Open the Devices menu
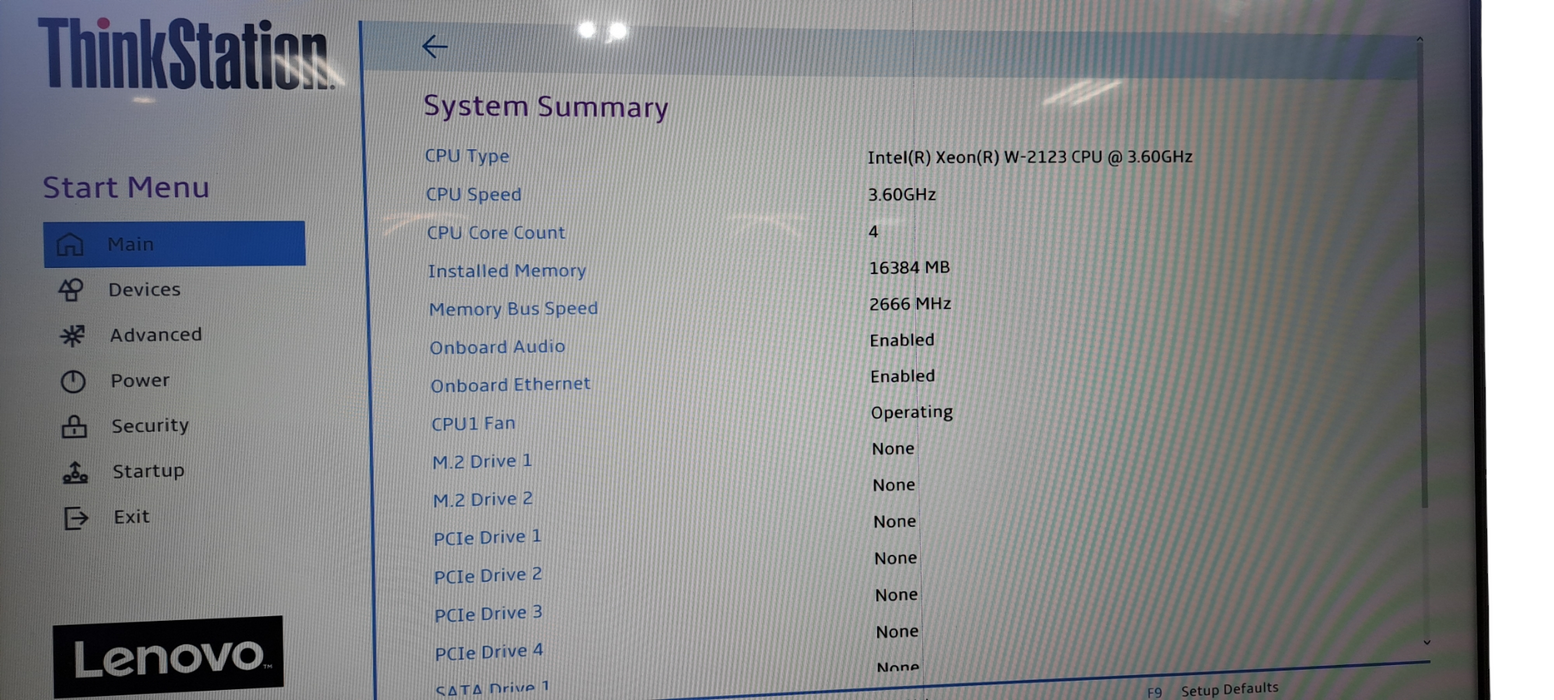This screenshot has height=700, width=1554. click(144, 289)
